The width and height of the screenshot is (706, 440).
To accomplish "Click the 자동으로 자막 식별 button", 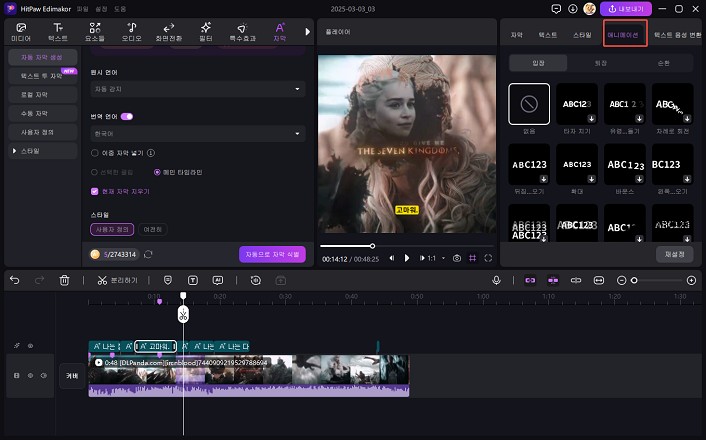I will 272,254.
